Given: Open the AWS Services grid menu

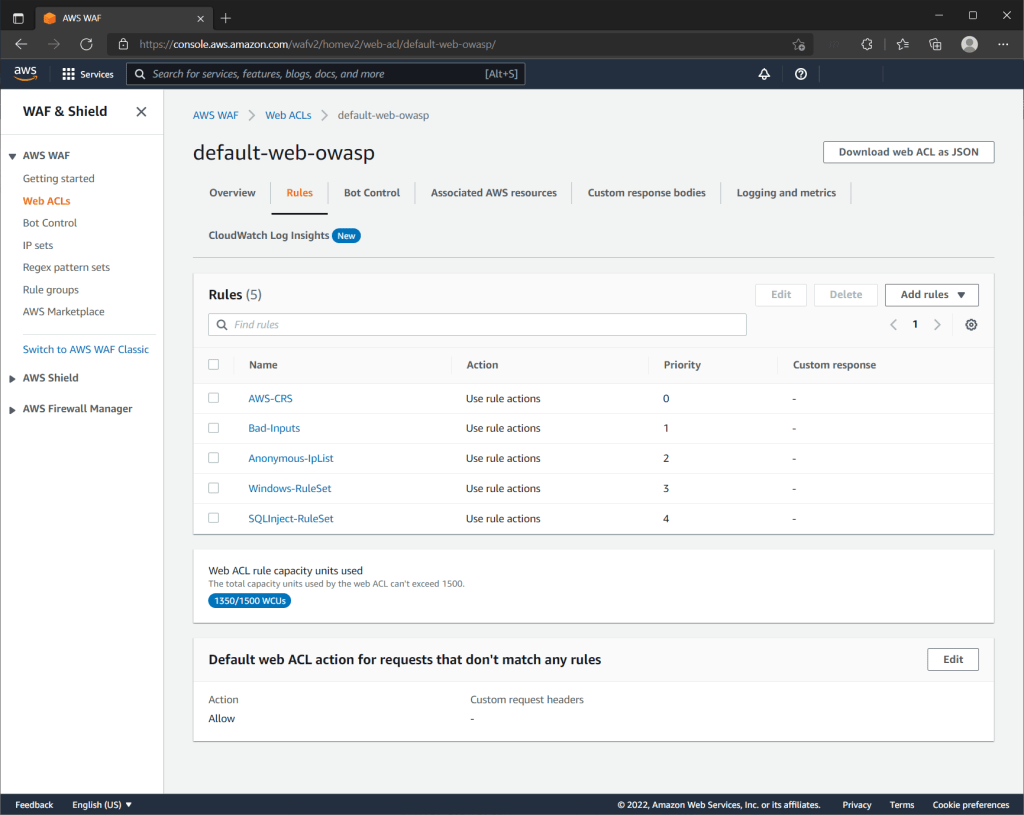Looking at the screenshot, I should click(x=87, y=74).
